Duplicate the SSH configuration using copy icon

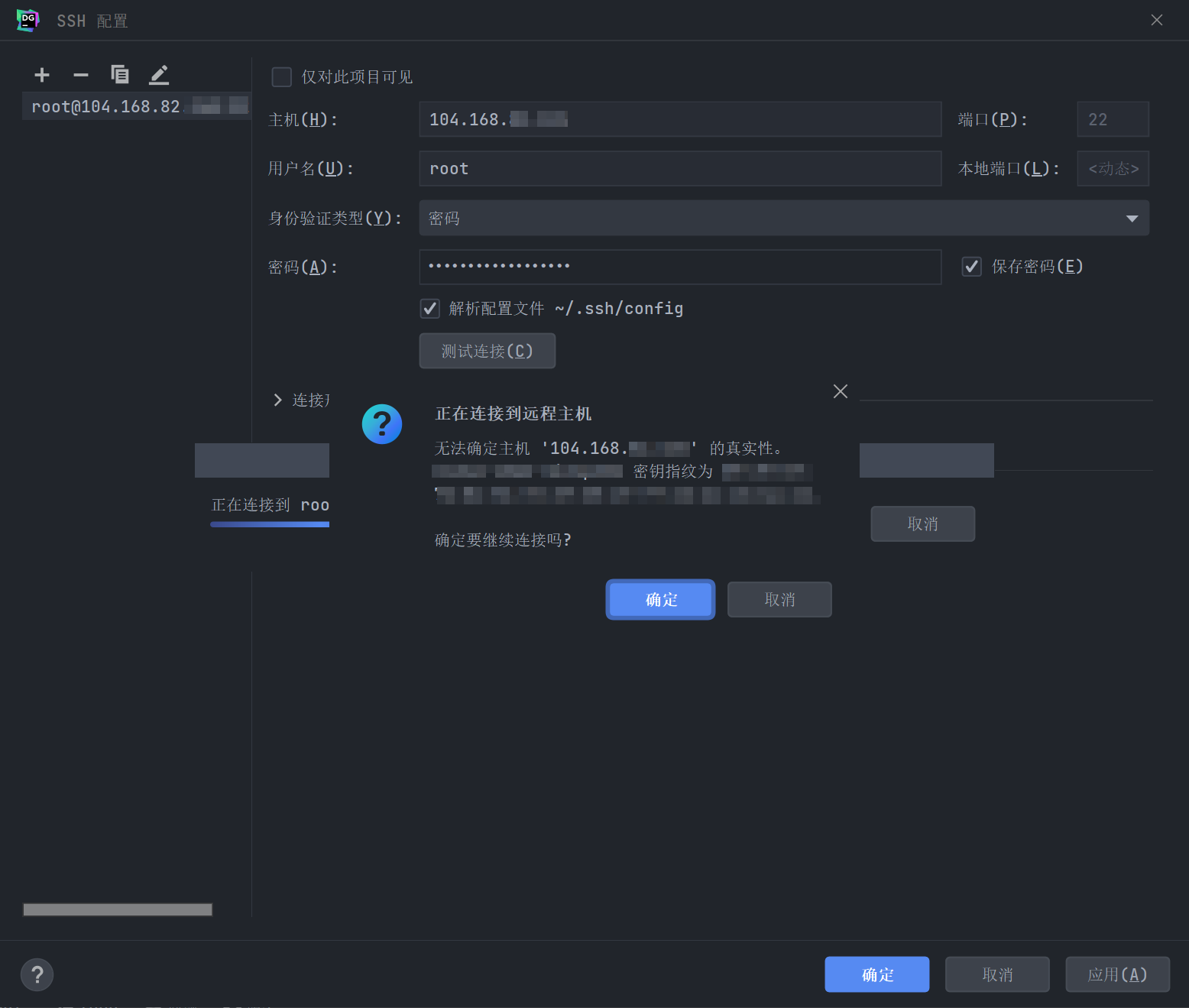[x=120, y=74]
